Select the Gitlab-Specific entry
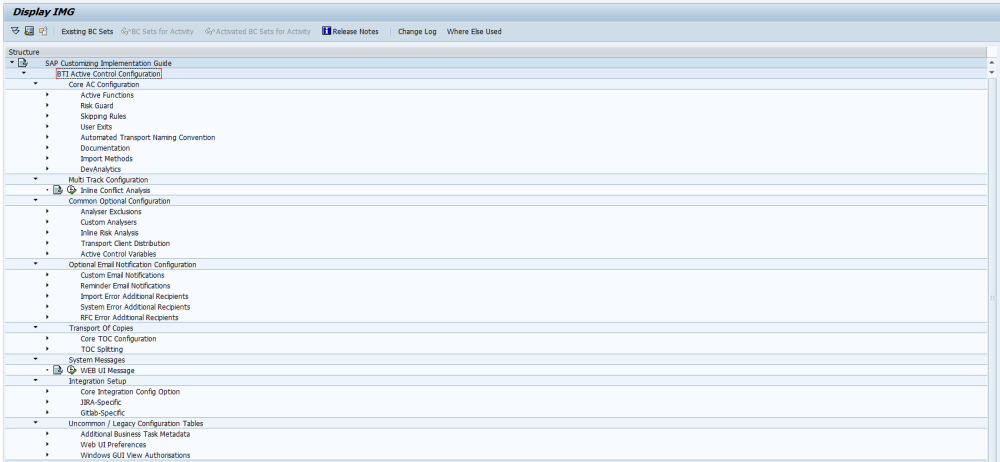 (x=103, y=413)
